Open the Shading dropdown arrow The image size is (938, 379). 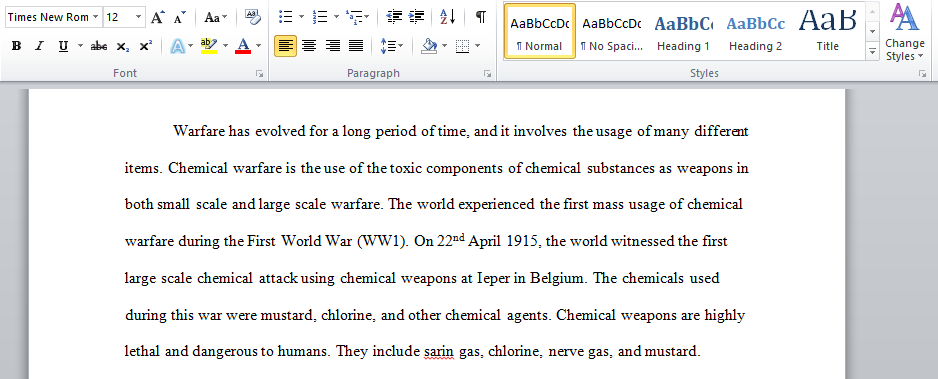[x=444, y=46]
